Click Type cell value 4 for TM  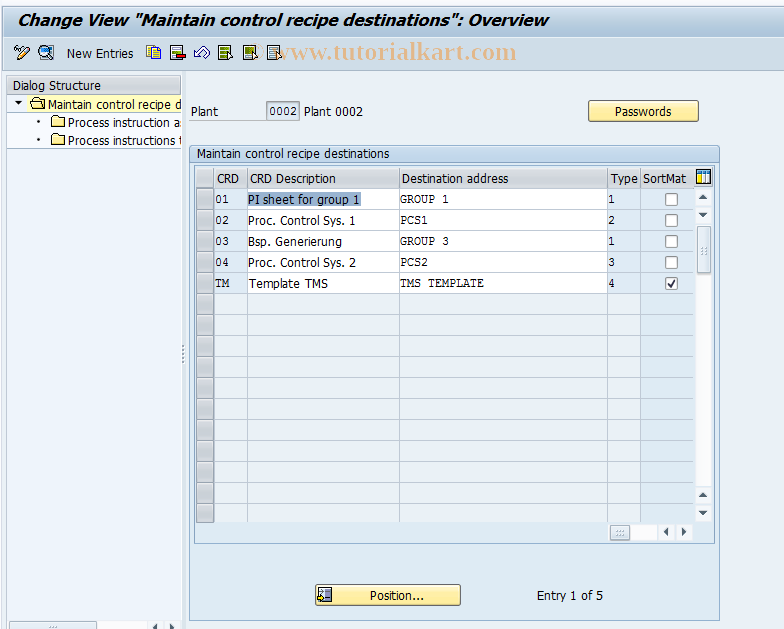click(x=624, y=284)
